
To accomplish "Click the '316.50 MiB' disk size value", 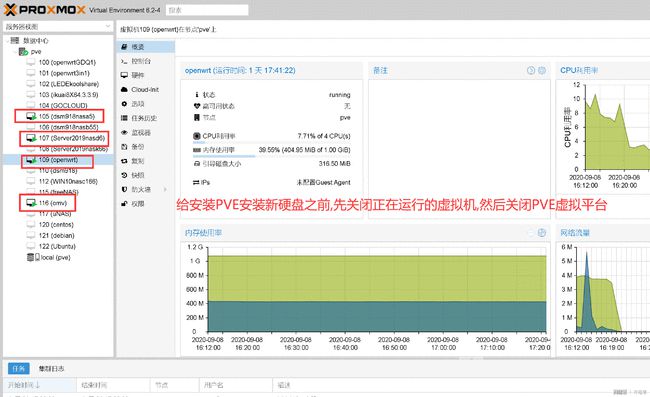I will point(335,164).
